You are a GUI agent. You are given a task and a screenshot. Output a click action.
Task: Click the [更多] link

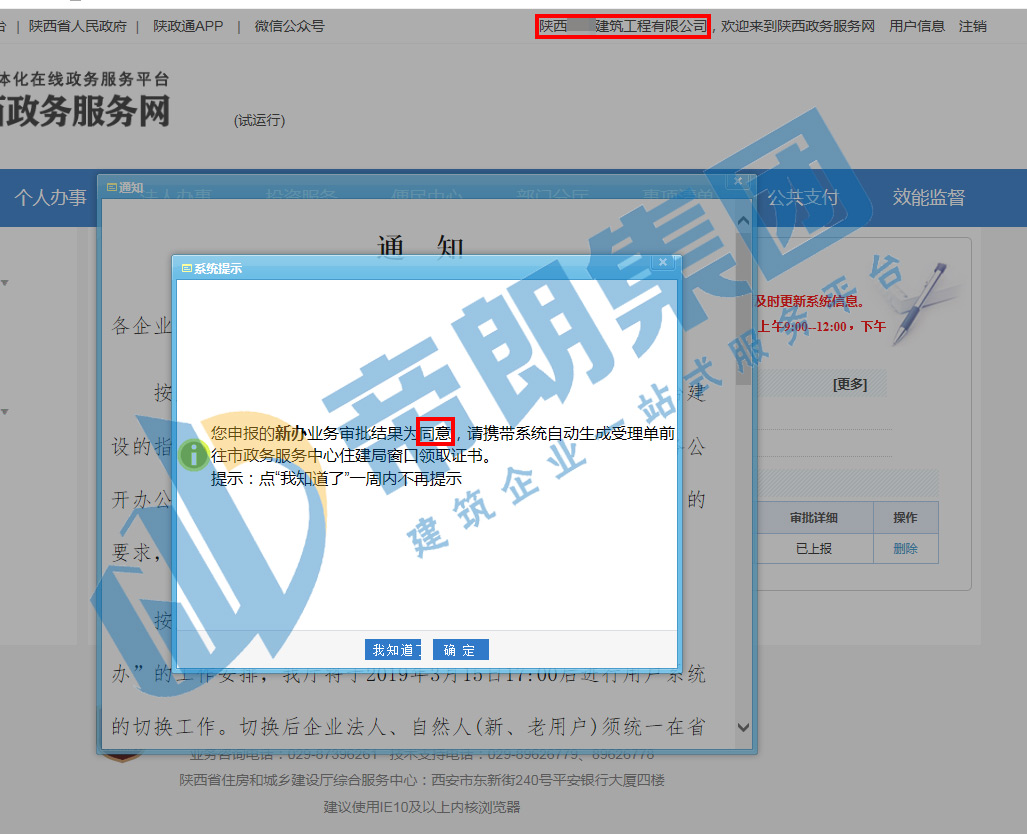[x=850, y=385]
